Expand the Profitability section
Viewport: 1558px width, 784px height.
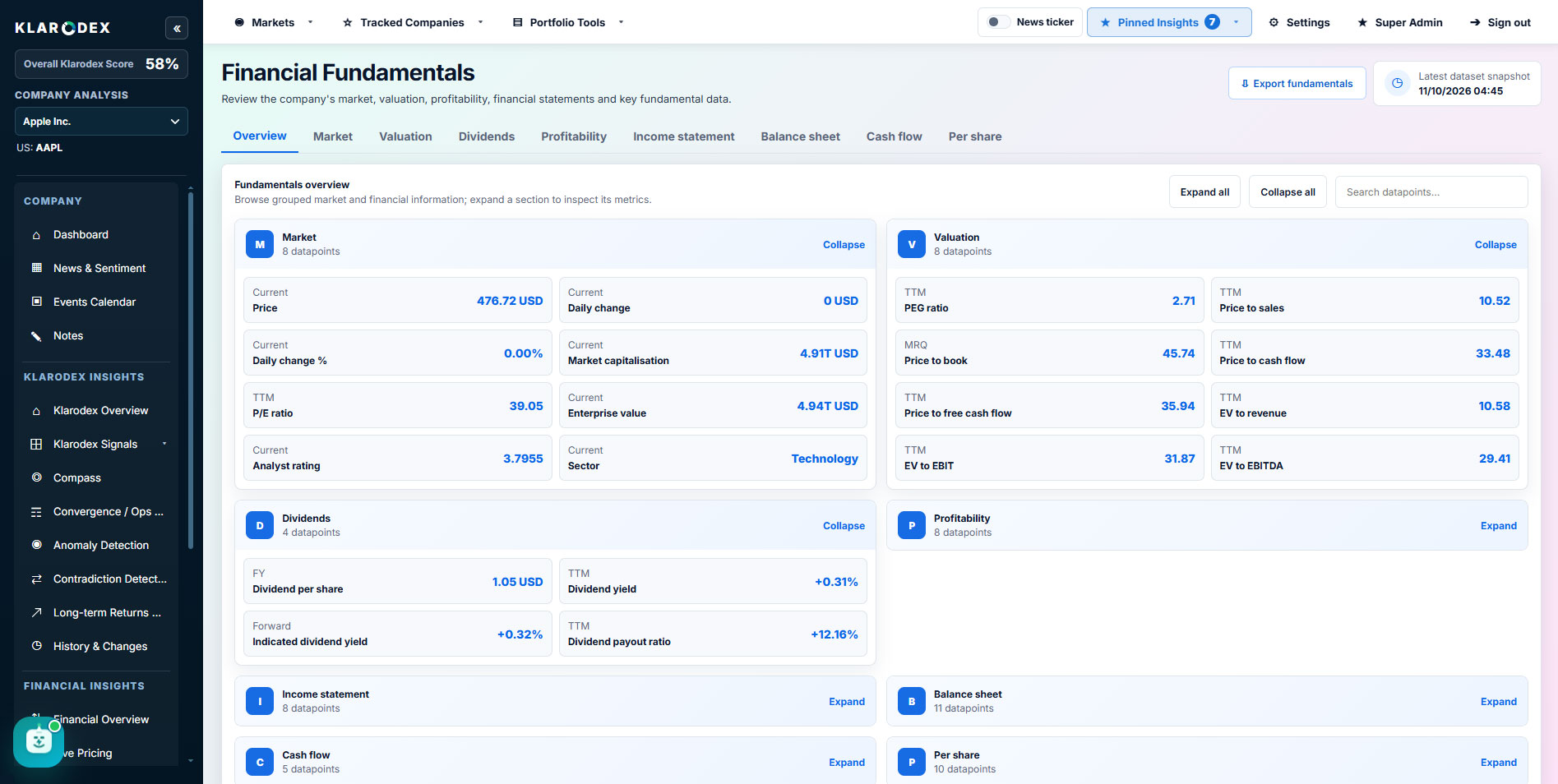point(1498,526)
